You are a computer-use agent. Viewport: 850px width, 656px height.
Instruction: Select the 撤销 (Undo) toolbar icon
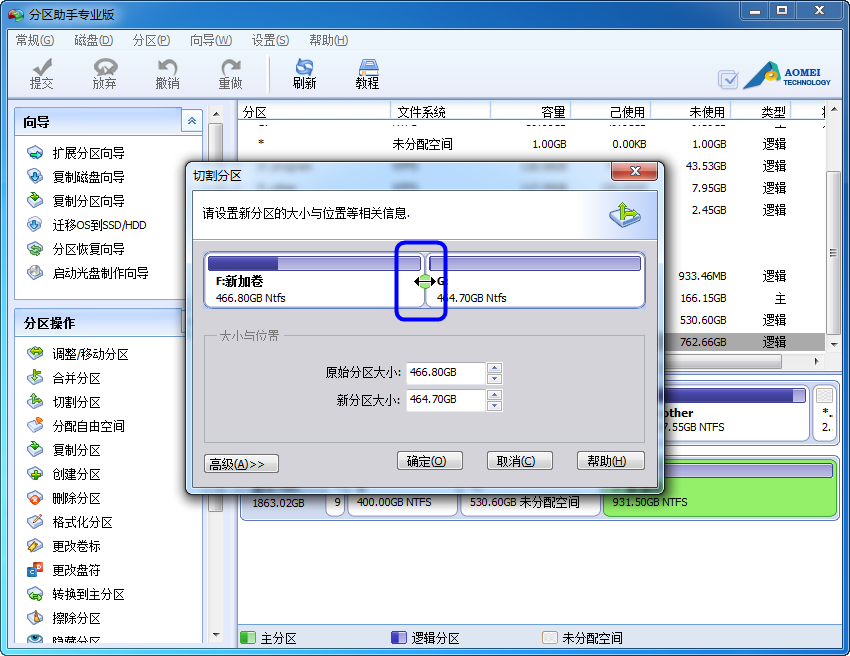168,73
